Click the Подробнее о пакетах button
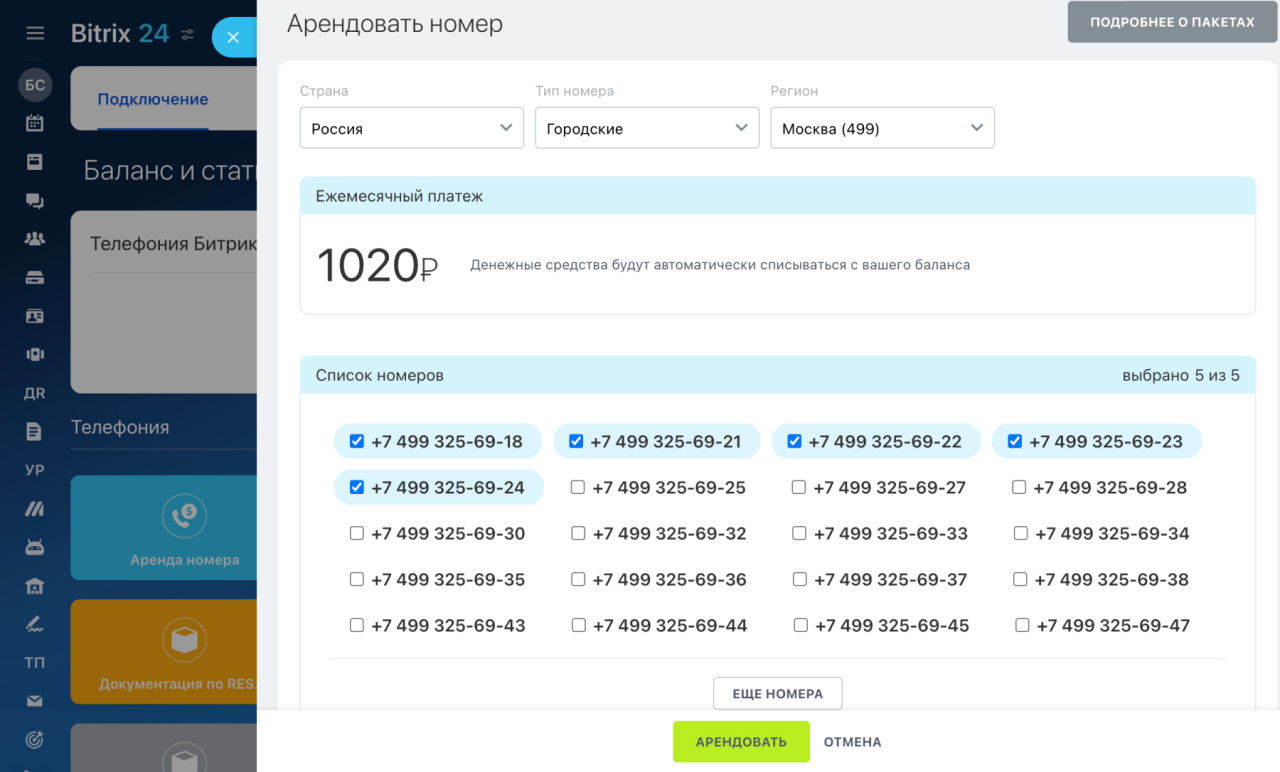The height and width of the screenshot is (772, 1280). 1172,22
